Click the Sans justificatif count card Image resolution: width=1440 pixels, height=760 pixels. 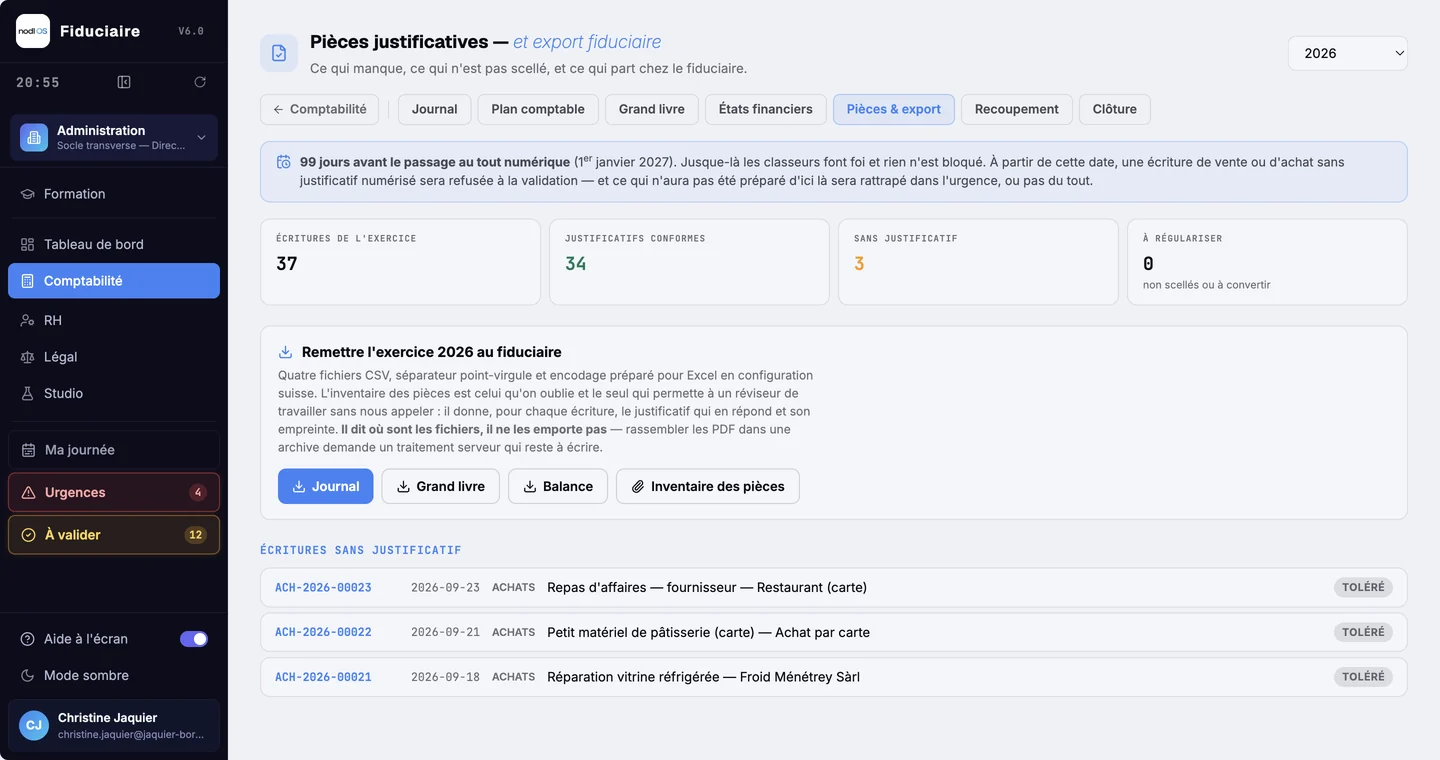pos(978,262)
